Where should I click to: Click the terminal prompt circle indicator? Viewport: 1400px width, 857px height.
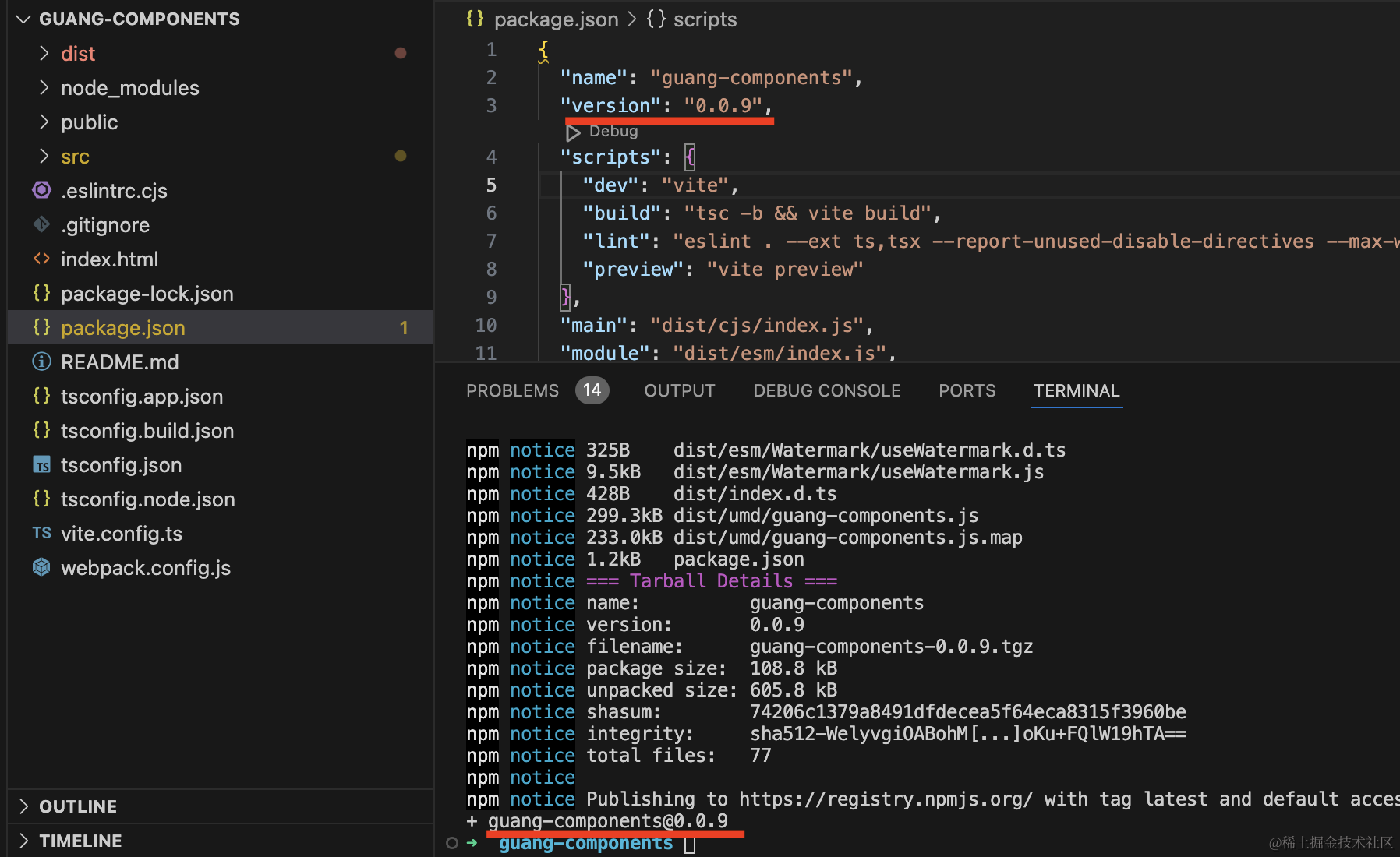452,843
